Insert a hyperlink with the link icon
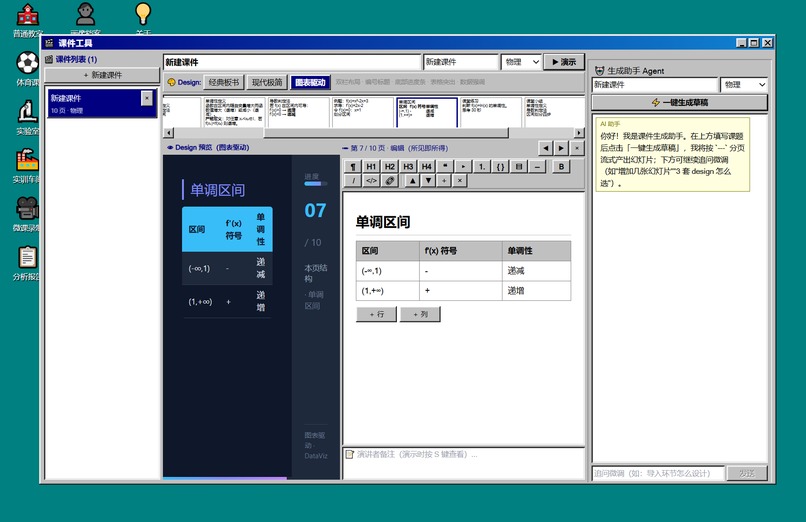Image resolution: width=806 pixels, height=522 pixels. click(390, 180)
